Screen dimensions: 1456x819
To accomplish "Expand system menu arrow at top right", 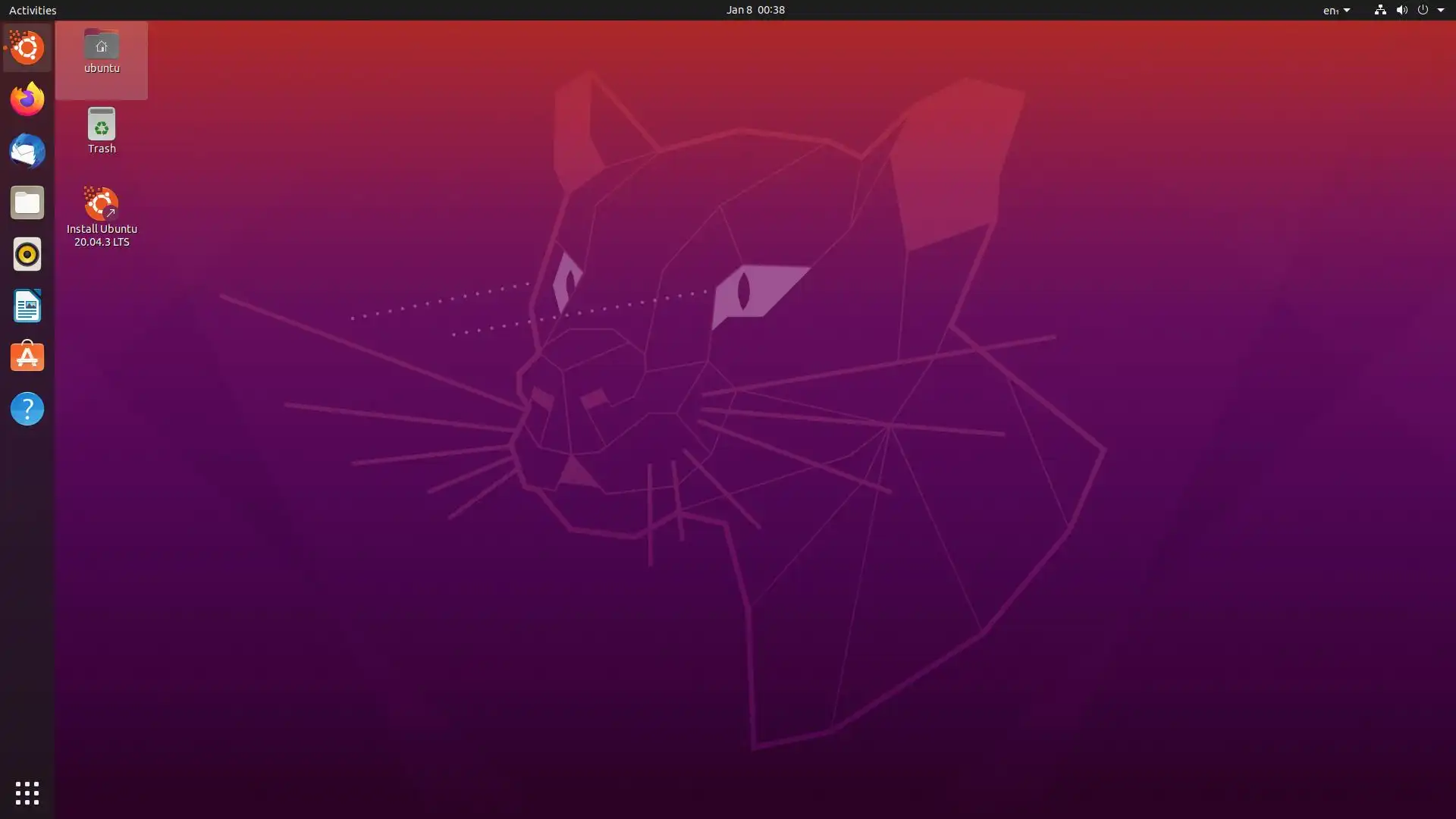I will pos(1441,10).
